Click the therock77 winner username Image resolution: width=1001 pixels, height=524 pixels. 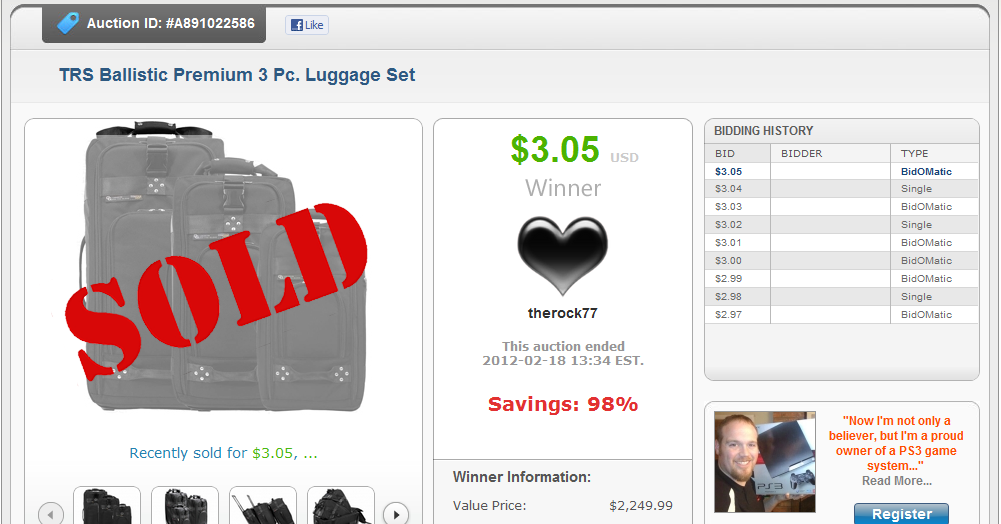point(562,313)
